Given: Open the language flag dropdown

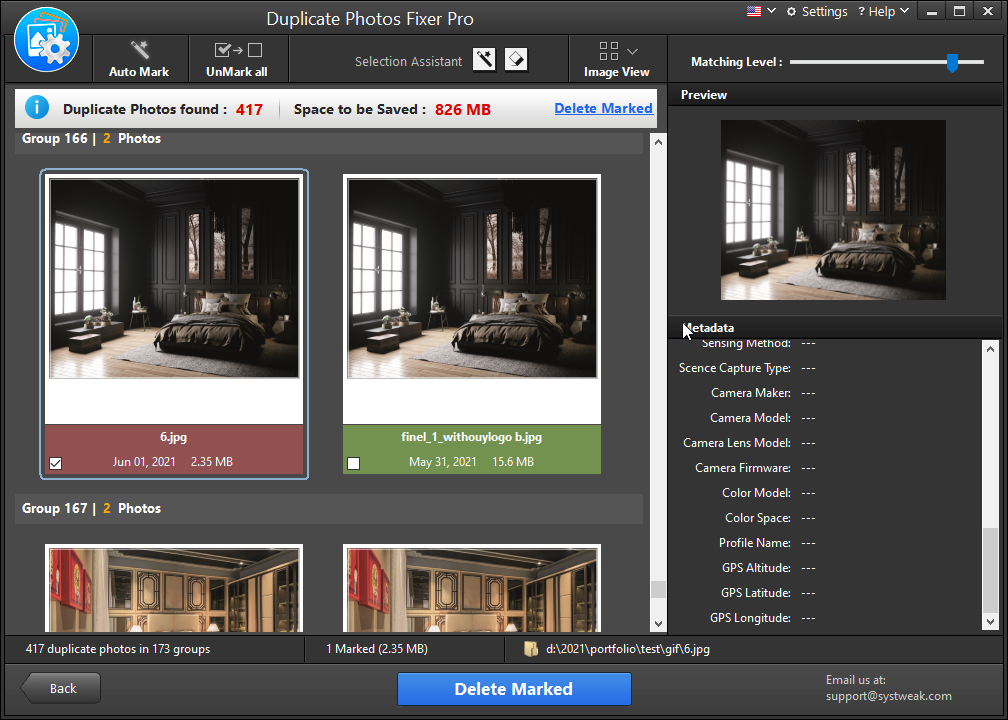Looking at the screenshot, I should [x=762, y=11].
